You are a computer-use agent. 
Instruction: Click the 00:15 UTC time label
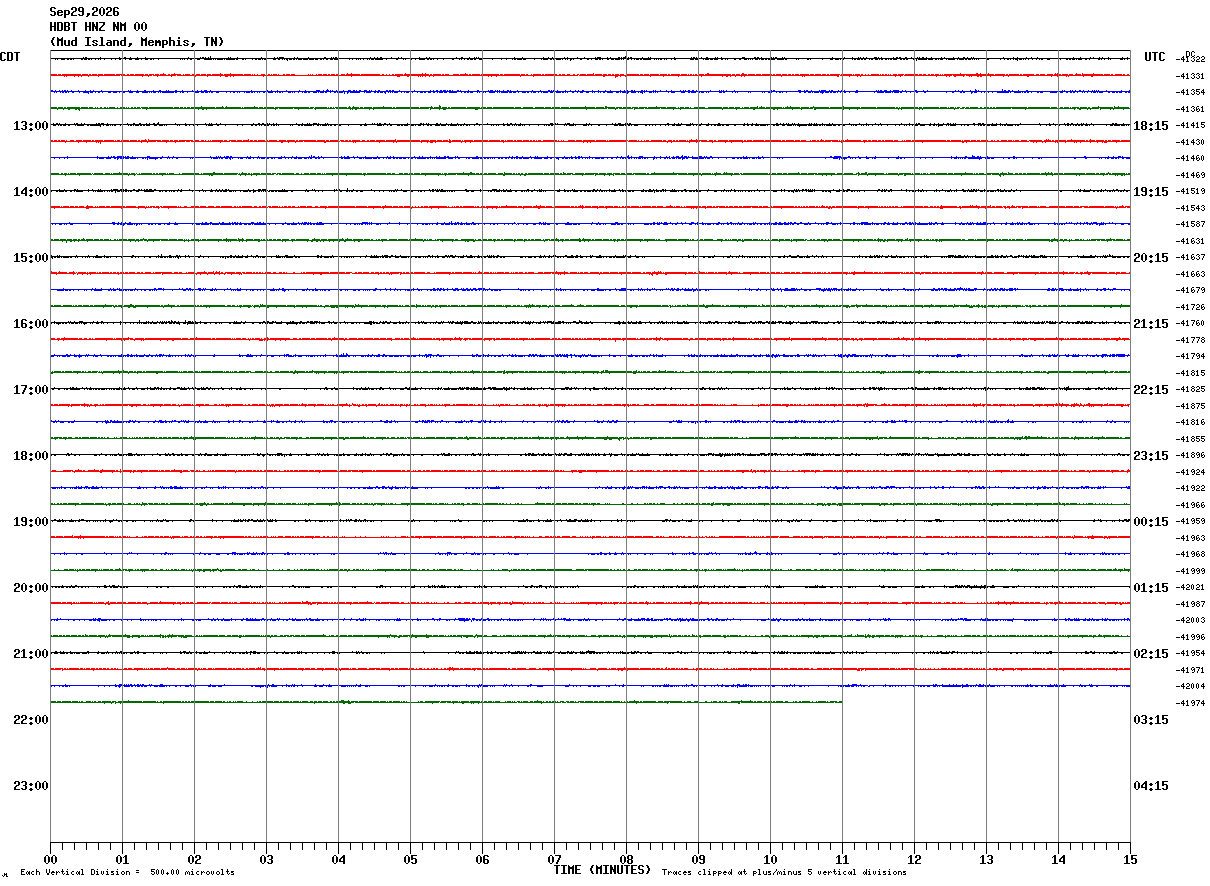click(1151, 522)
